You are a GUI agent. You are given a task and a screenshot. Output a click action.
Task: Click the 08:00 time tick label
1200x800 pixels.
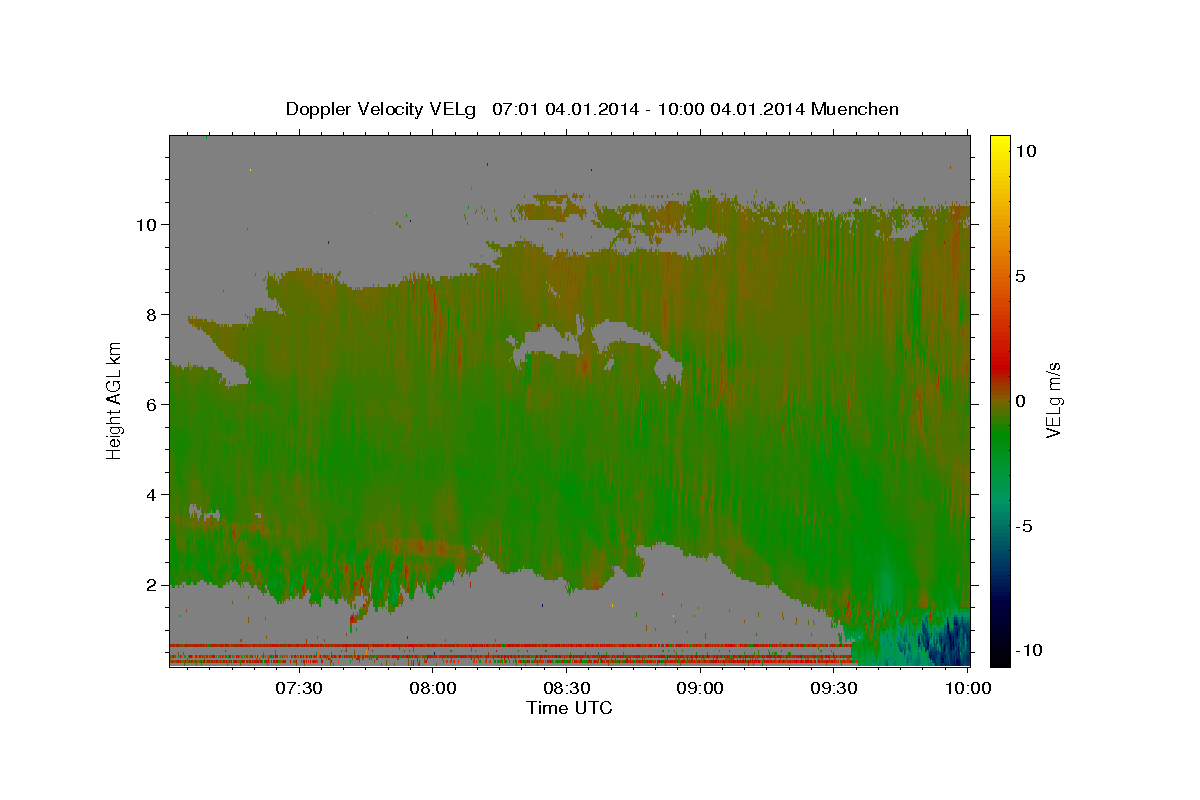pos(433,688)
